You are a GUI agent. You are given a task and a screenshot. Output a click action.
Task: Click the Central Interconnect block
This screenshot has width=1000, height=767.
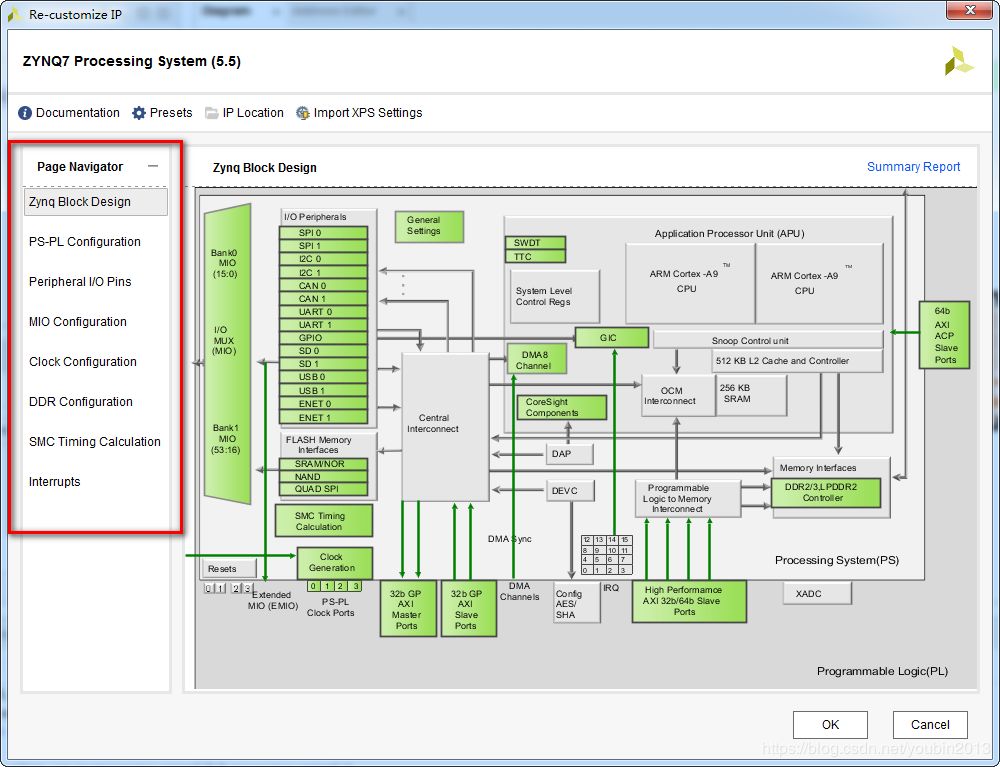click(x=445, y=427)
